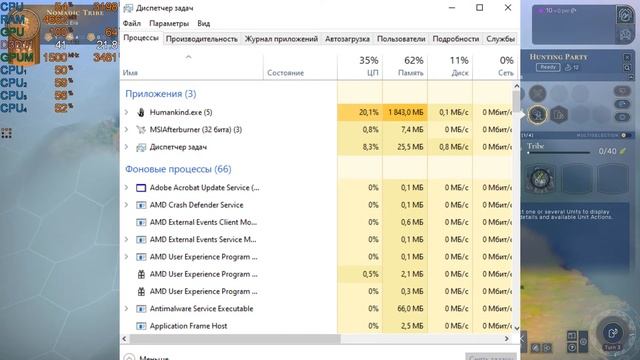Select the highlighted tribe unit circle icon
The image size is (640, 360).
tap(538, 115)
